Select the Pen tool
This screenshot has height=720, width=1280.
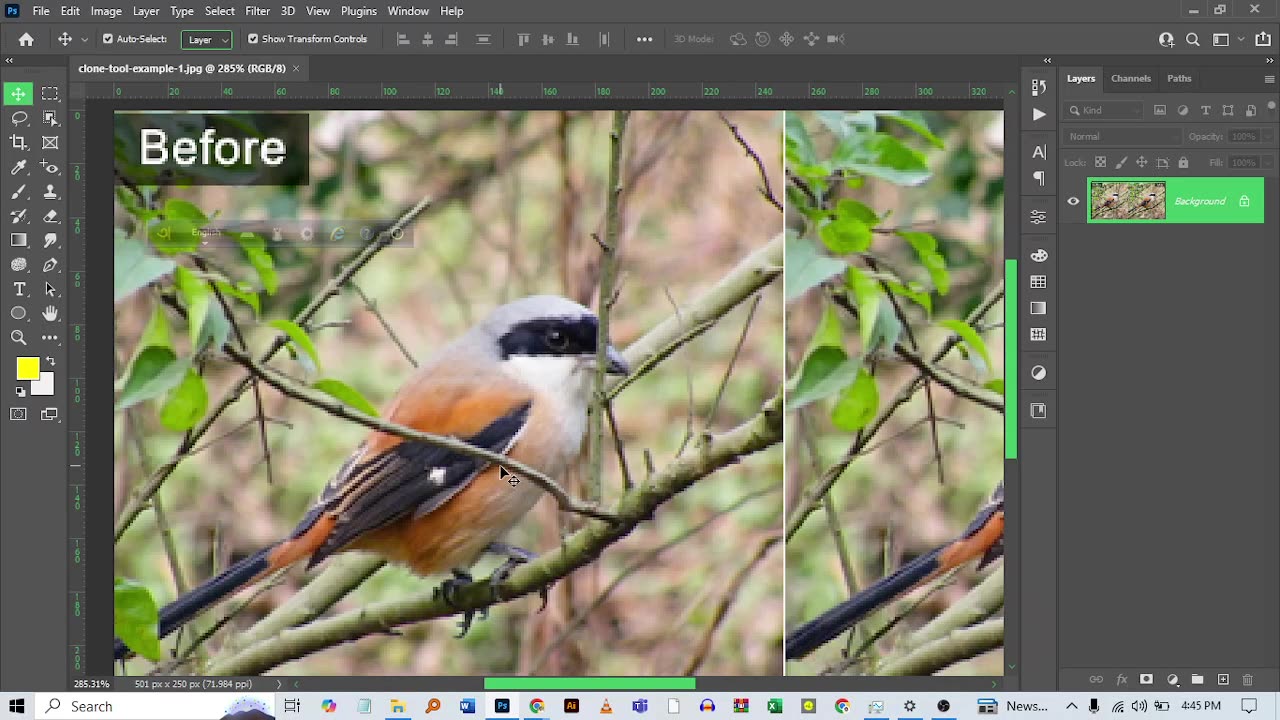[x=50, y=265]
